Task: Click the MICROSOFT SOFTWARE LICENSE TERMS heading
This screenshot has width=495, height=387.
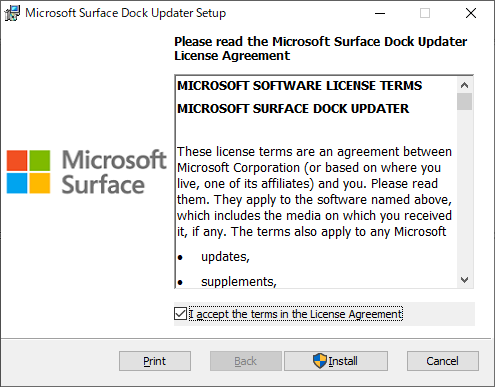Action: (x=299, y=86)
